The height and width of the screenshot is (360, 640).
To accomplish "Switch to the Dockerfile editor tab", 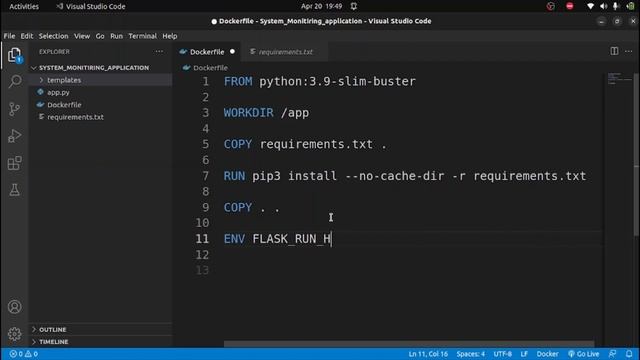I will [207, 52].
